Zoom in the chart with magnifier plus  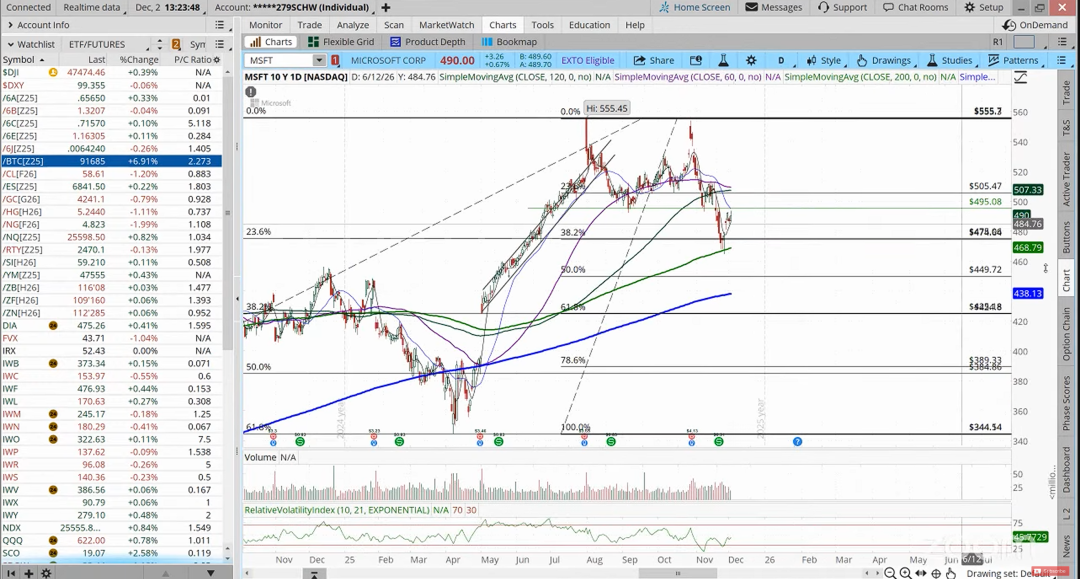905,573
